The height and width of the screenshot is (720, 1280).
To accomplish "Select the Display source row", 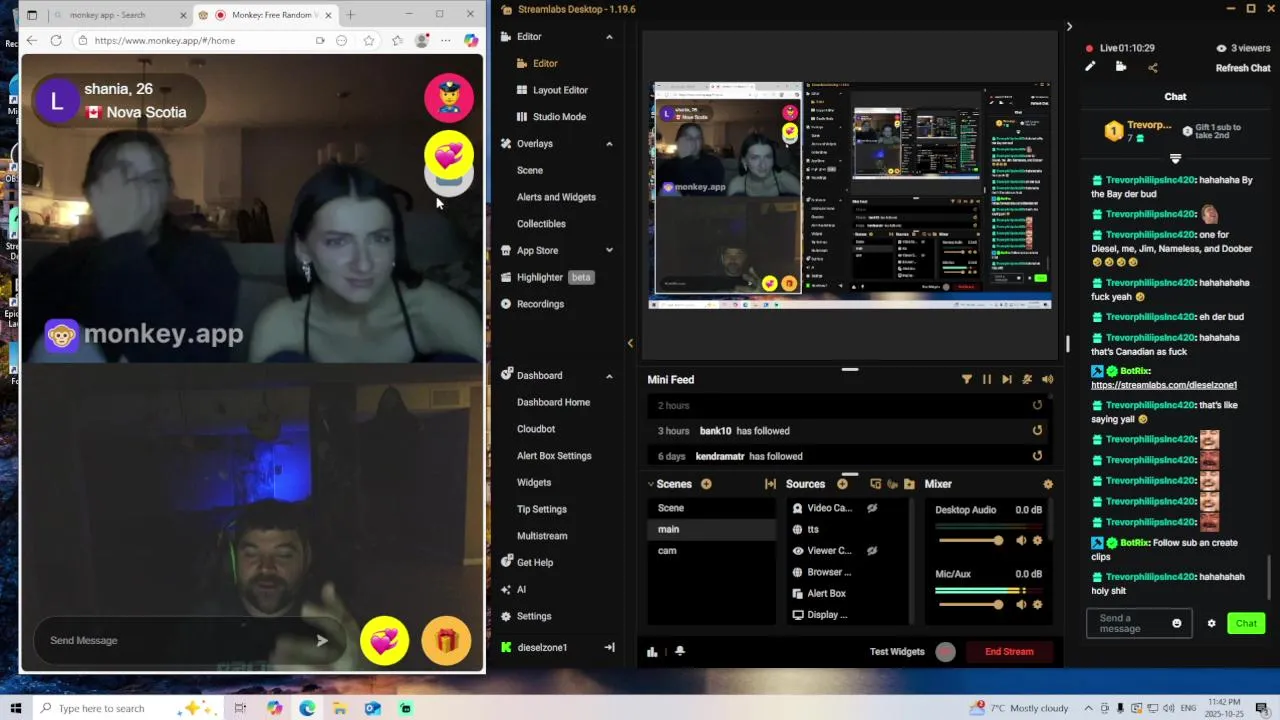I will pos(847,615).
